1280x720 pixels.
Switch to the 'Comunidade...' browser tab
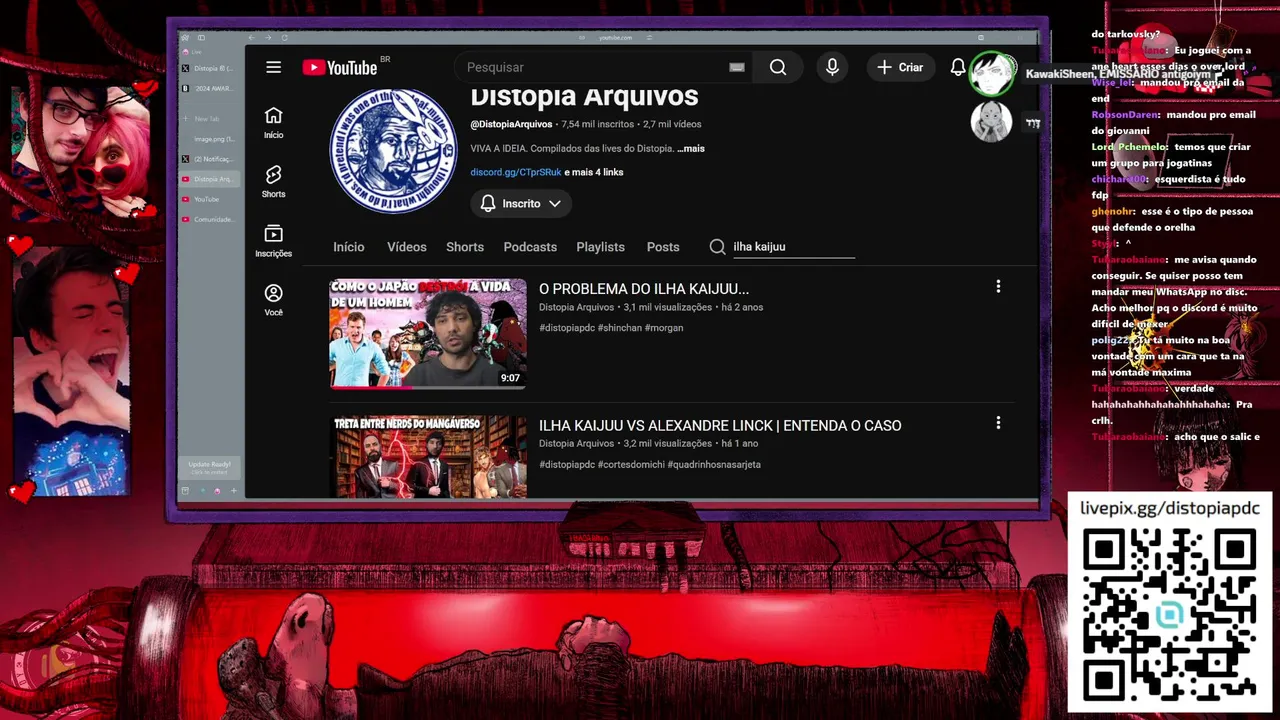coord(208,219)
